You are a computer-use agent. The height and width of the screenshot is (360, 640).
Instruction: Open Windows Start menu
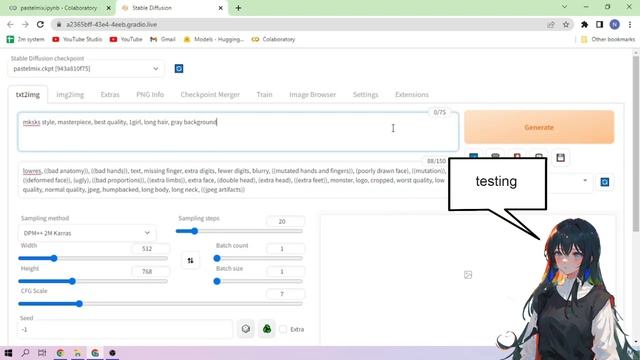[8, 353]
